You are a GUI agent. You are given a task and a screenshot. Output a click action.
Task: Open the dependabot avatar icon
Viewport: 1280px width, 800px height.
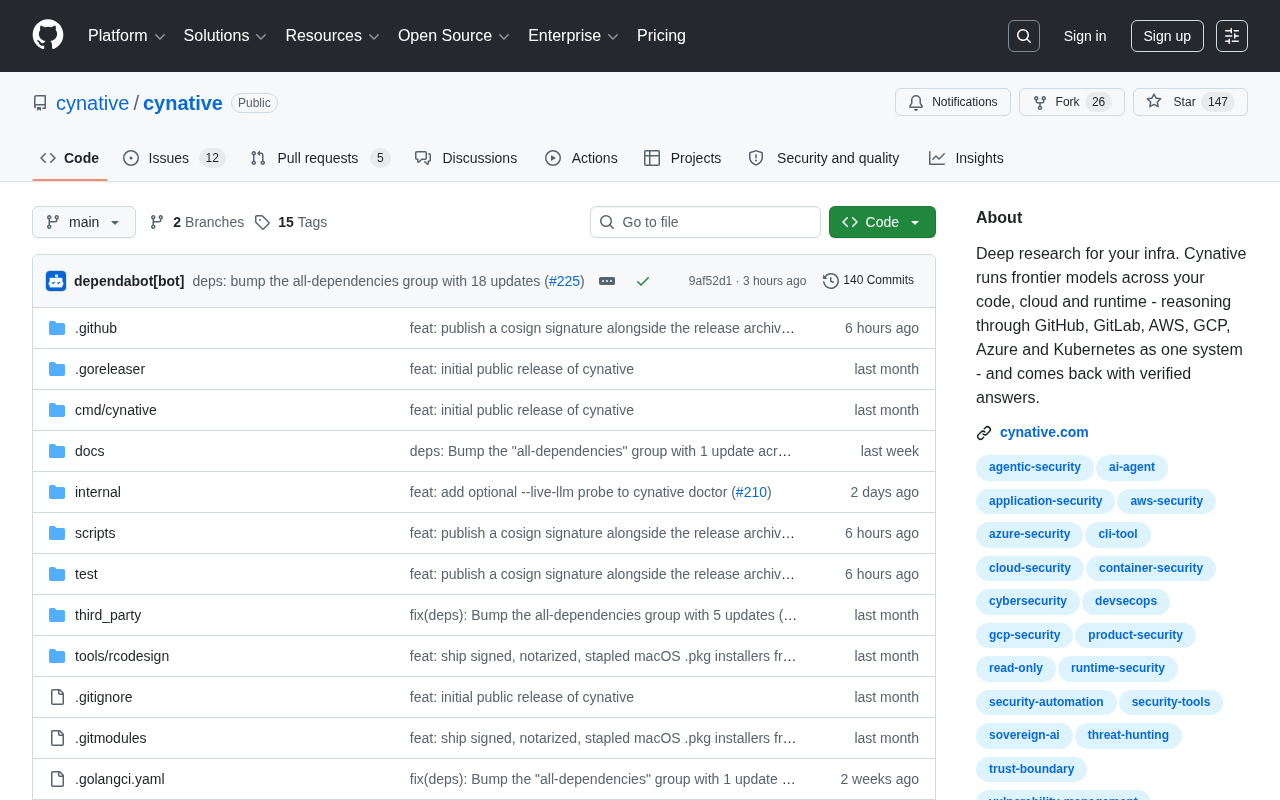(x=56, y=281)
